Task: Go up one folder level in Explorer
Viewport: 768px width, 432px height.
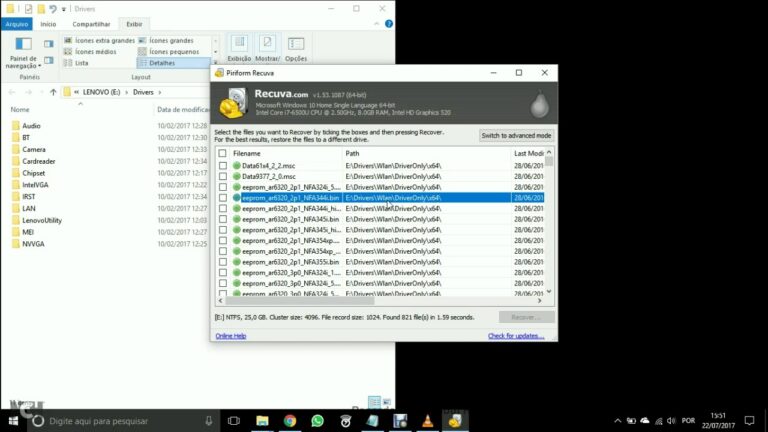Action: (x=53, y=92)
